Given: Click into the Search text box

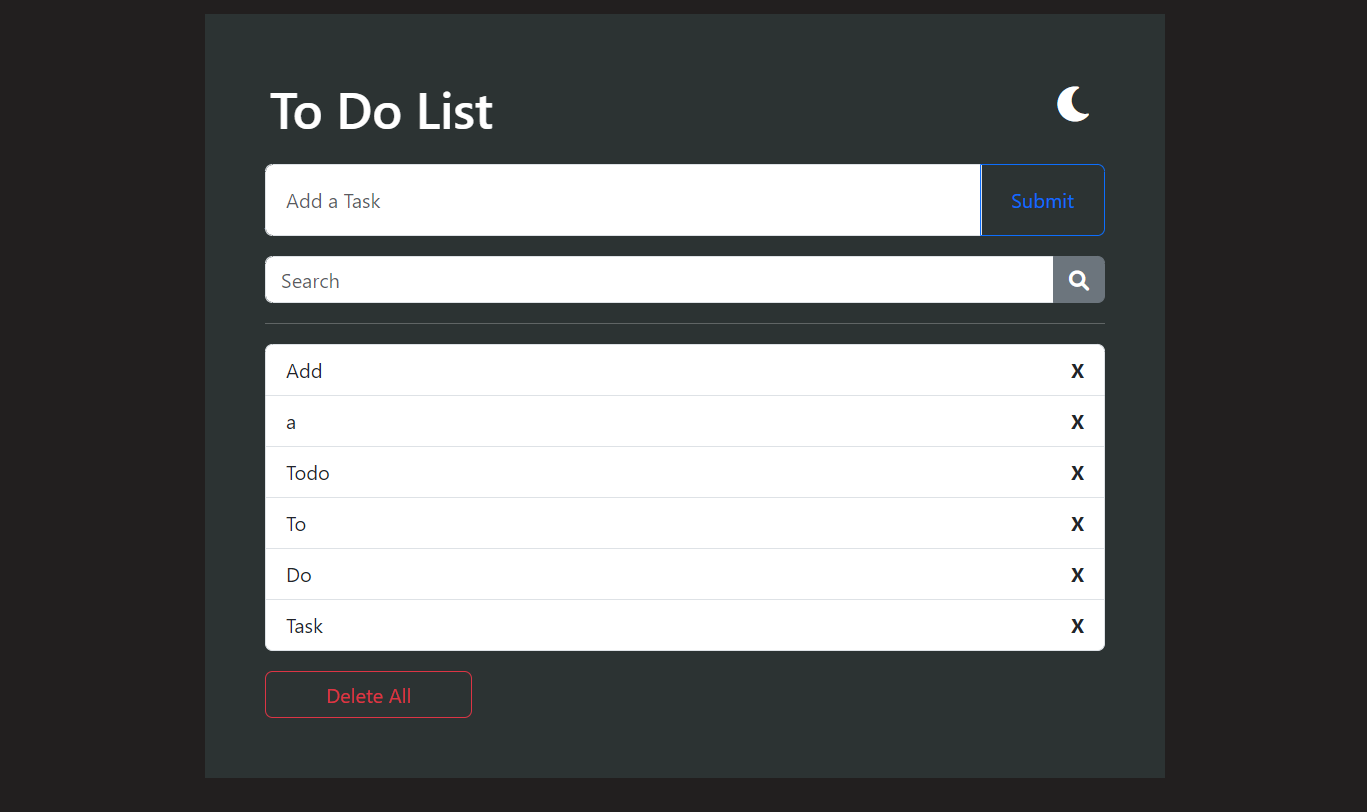Looking at the screenshot, I should point(658,280).
